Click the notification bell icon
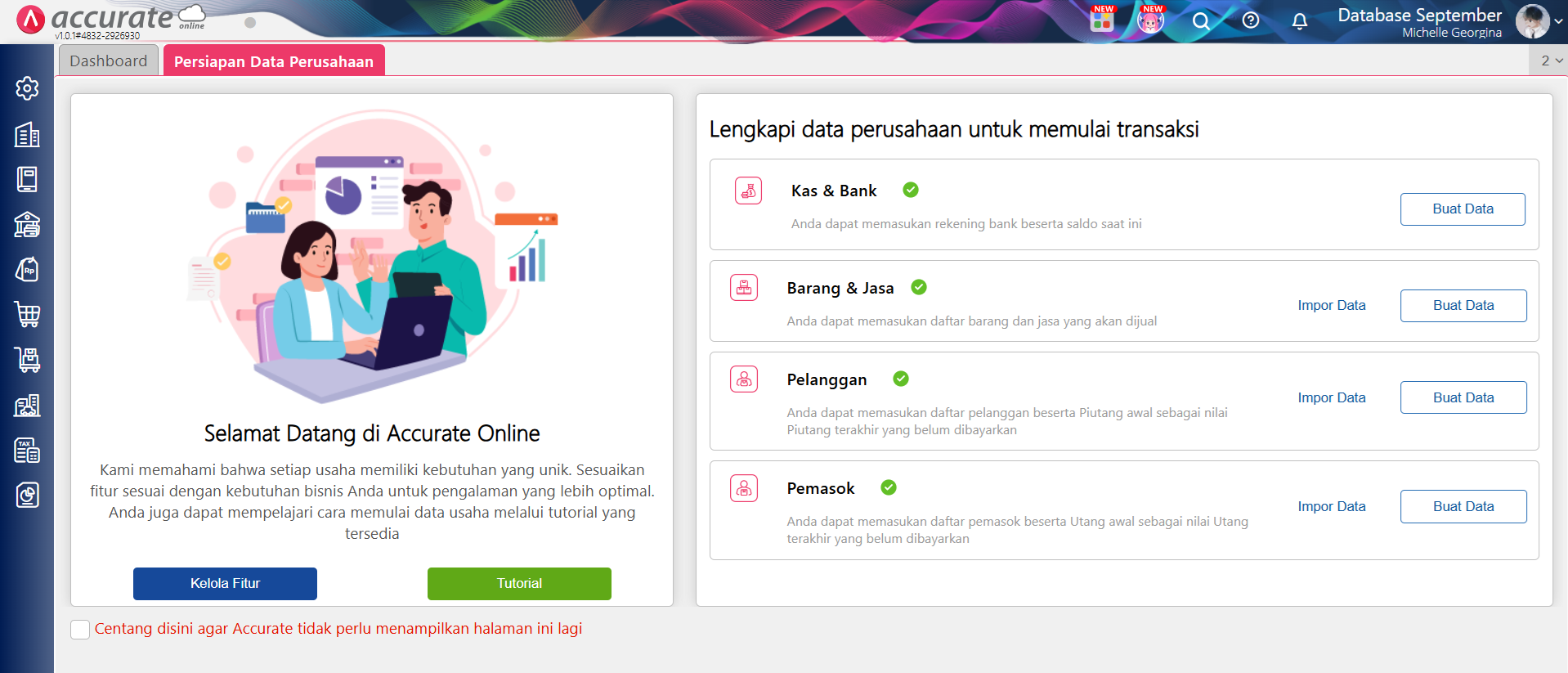1568x673 pixels. click(x=1299, y=21)
